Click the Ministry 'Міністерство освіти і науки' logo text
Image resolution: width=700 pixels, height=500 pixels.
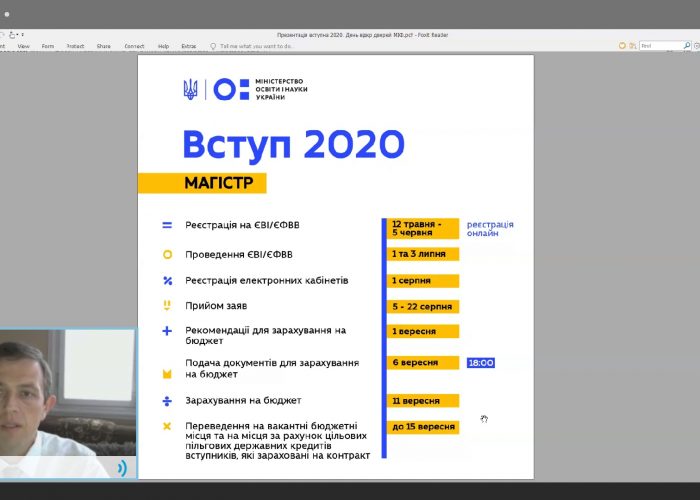[281, 89]
